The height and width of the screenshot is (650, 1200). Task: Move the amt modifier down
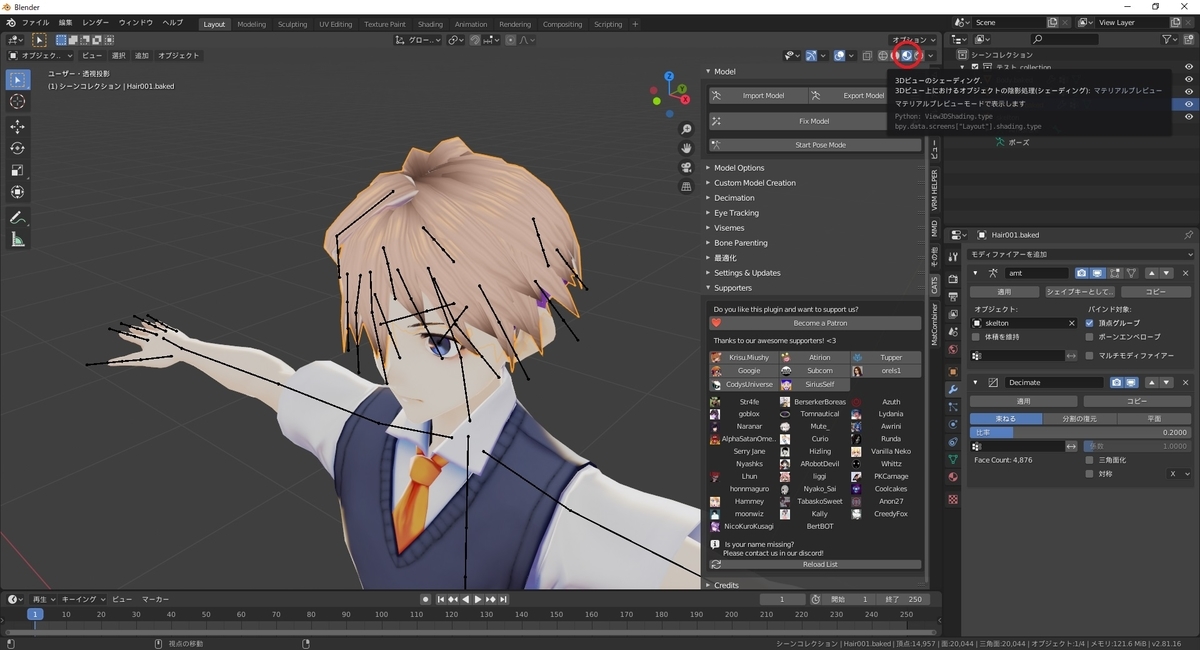[1168, 273]
